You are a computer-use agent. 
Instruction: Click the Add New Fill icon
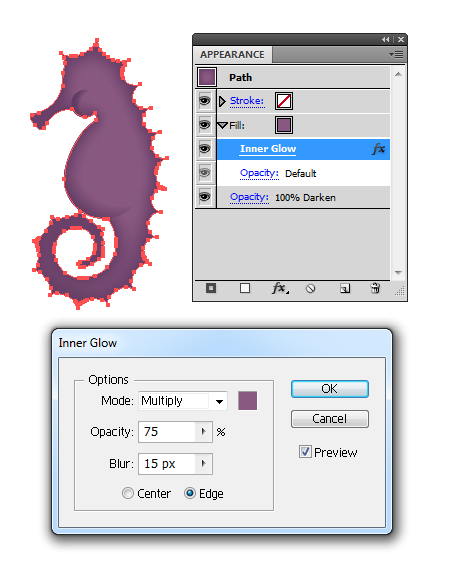(x=245, y=288)
